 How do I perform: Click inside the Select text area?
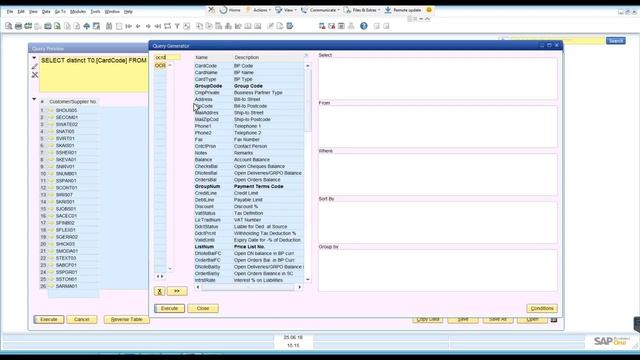pos(438,78)
